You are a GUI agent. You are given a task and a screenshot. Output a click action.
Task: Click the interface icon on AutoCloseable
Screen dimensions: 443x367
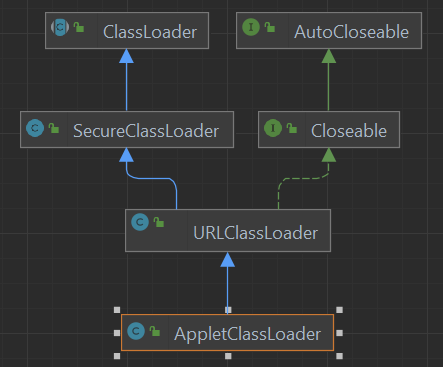pos(251,27)
